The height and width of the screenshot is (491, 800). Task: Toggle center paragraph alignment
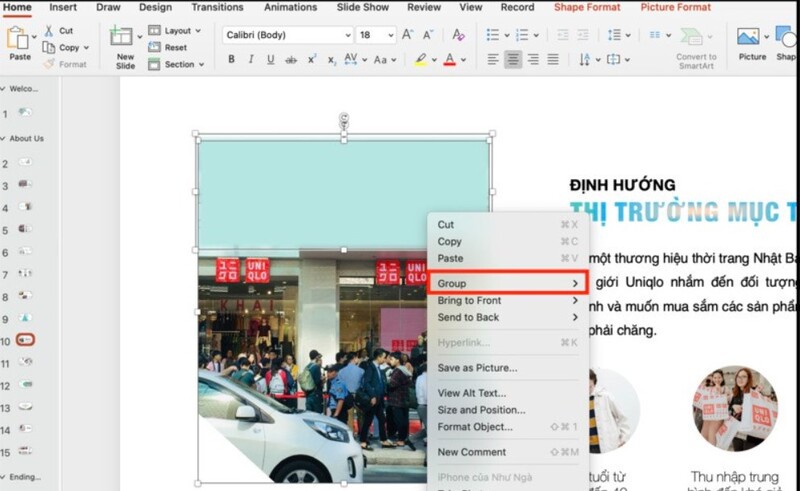tap(513, 60)
